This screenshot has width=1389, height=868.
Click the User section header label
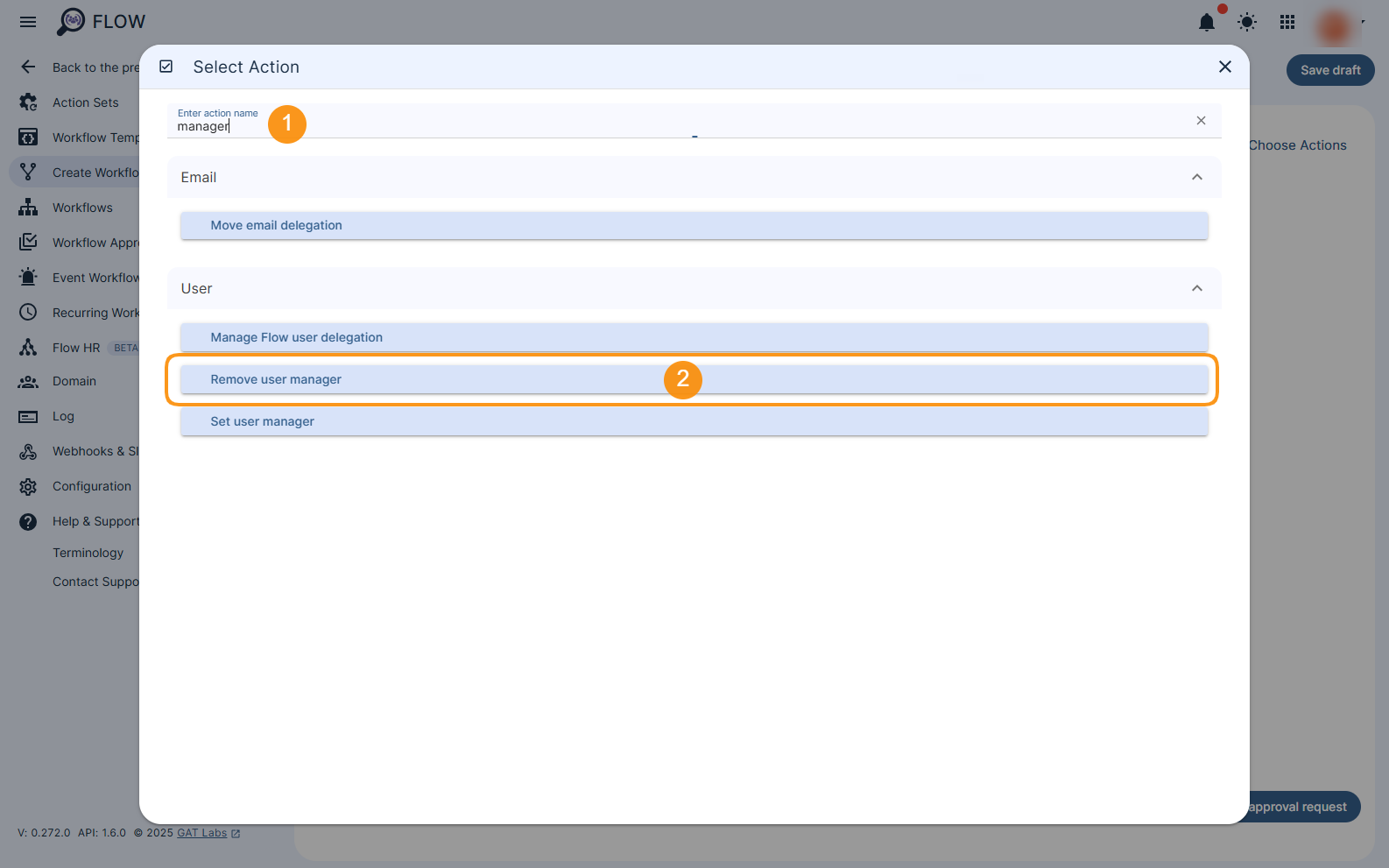coord(197,288)
